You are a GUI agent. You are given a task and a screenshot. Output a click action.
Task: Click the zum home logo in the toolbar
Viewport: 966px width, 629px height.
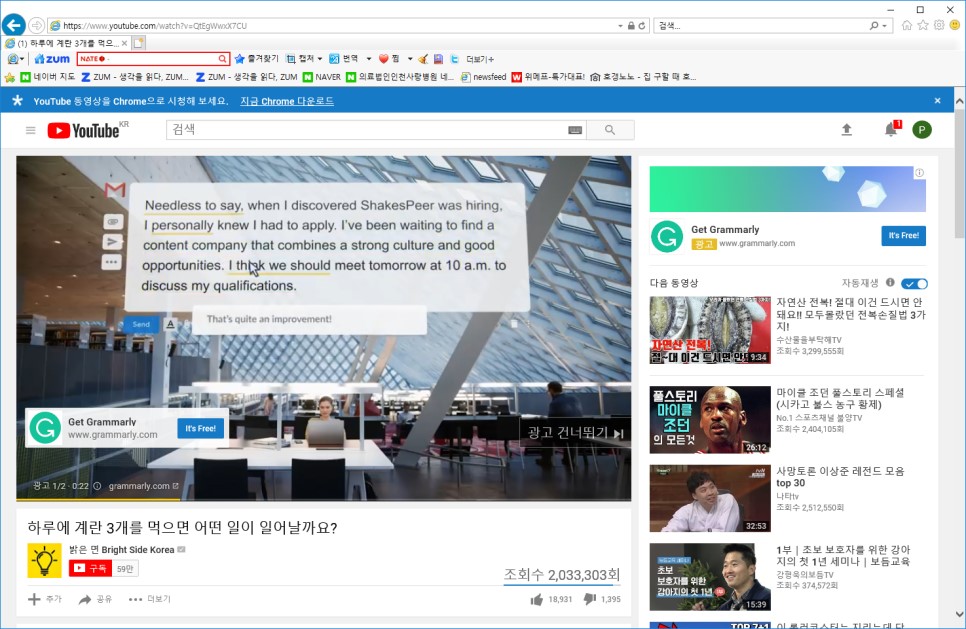click(x=52, y=59)
